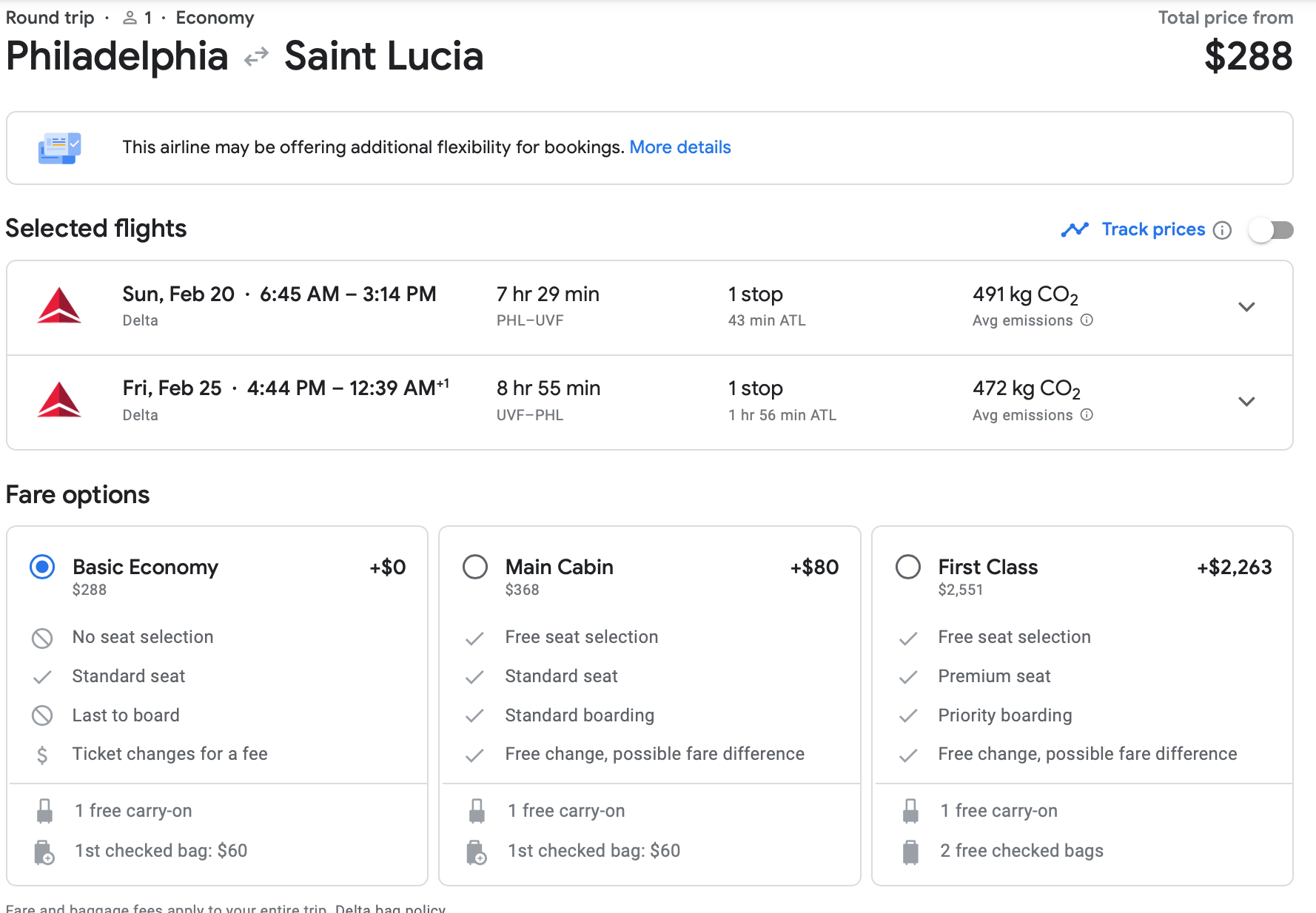1316x913 pixels.
Task: Click the First Class free checked bags icon
Action: 910,852
